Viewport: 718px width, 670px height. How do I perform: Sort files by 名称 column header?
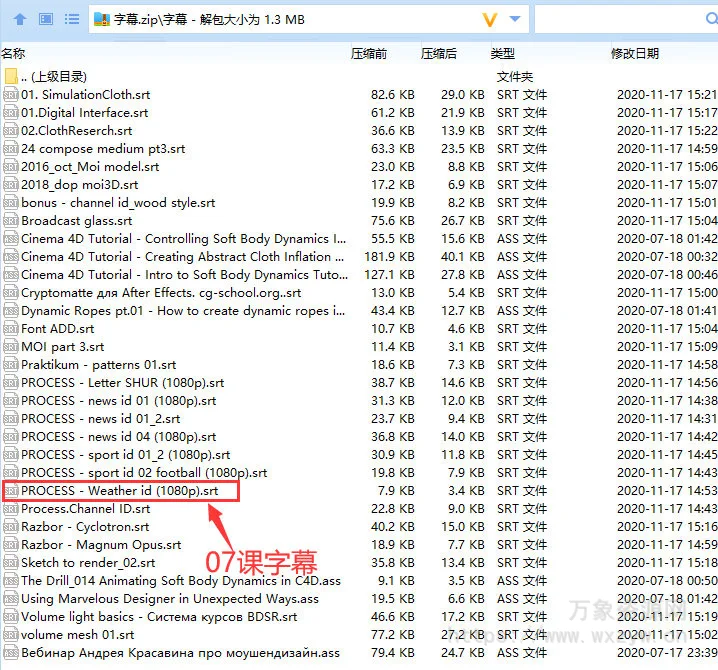(14, 53)
